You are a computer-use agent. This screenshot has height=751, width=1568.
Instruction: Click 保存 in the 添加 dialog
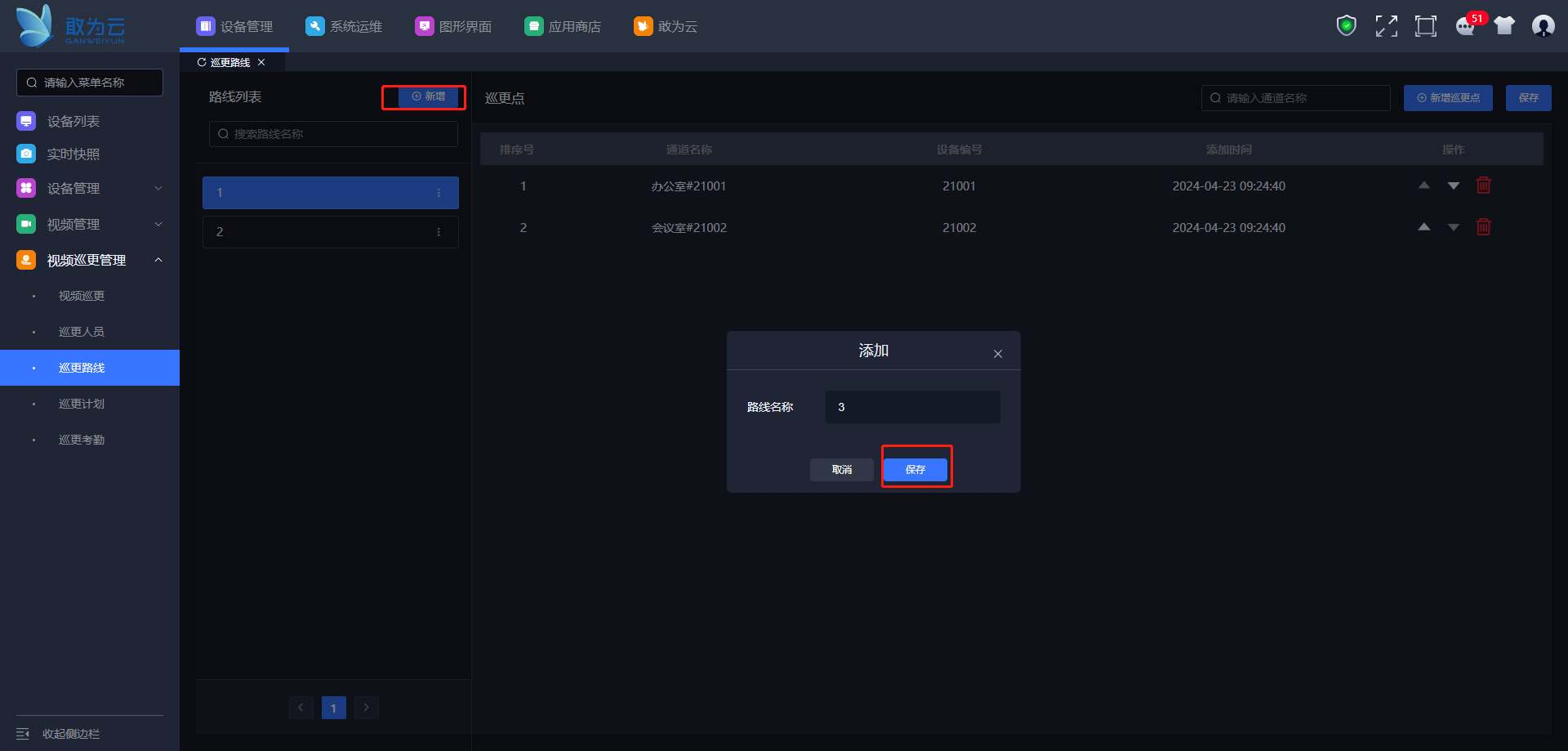915,470
